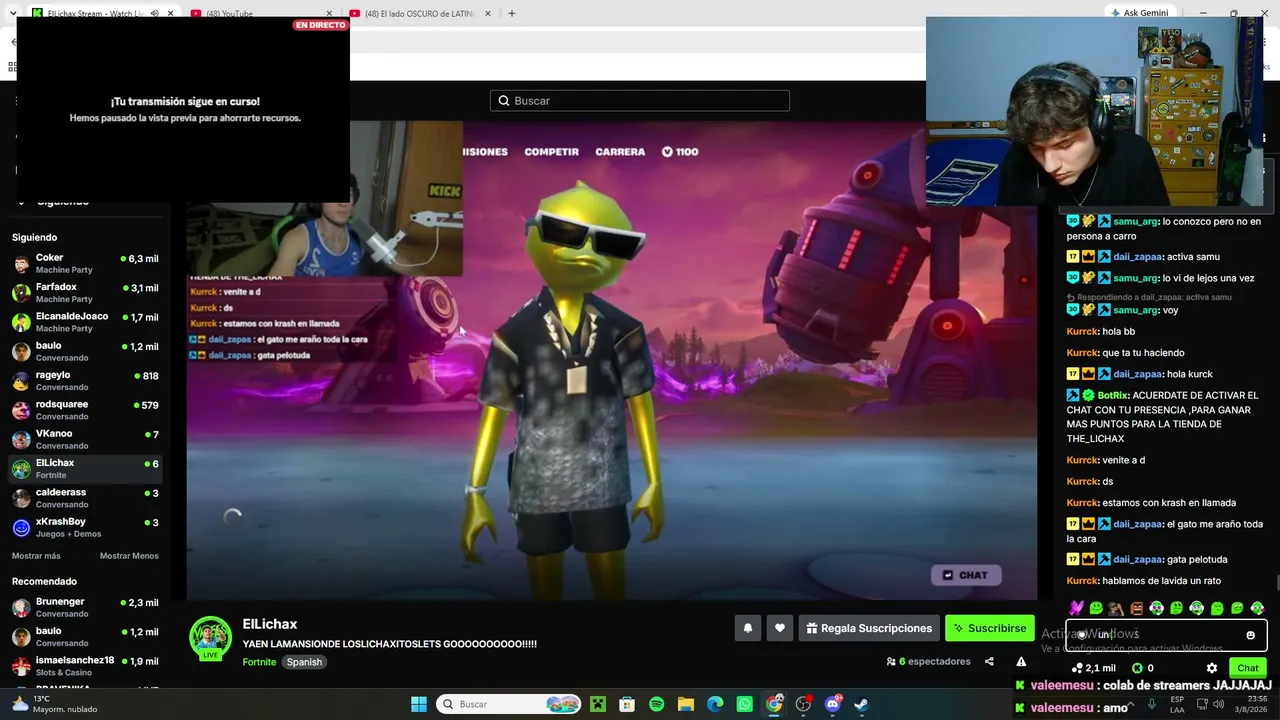Viewport: 1280px width, 720px height.
Task: Close the (48) YouTube tab
Action: [x=329, y=13]
